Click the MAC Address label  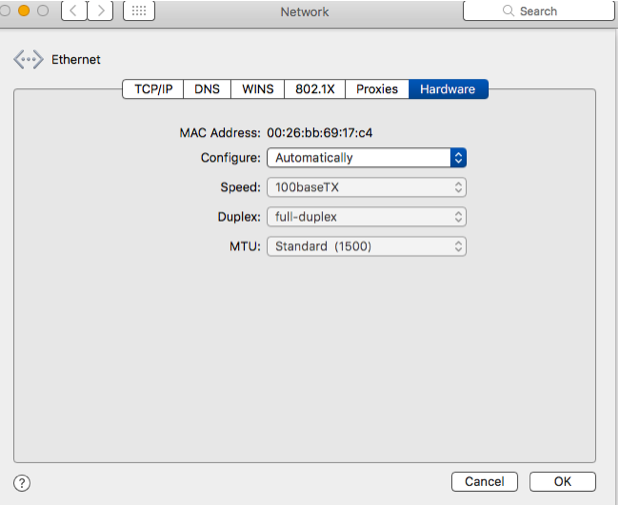(220, 133)
